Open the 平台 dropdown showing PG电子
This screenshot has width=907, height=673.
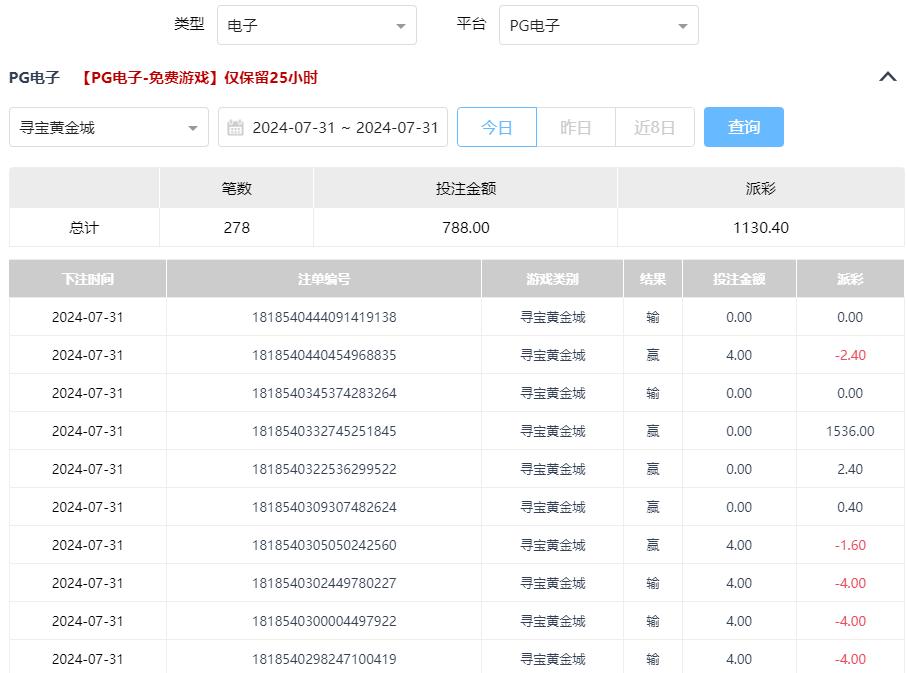[x=598, y=26]
